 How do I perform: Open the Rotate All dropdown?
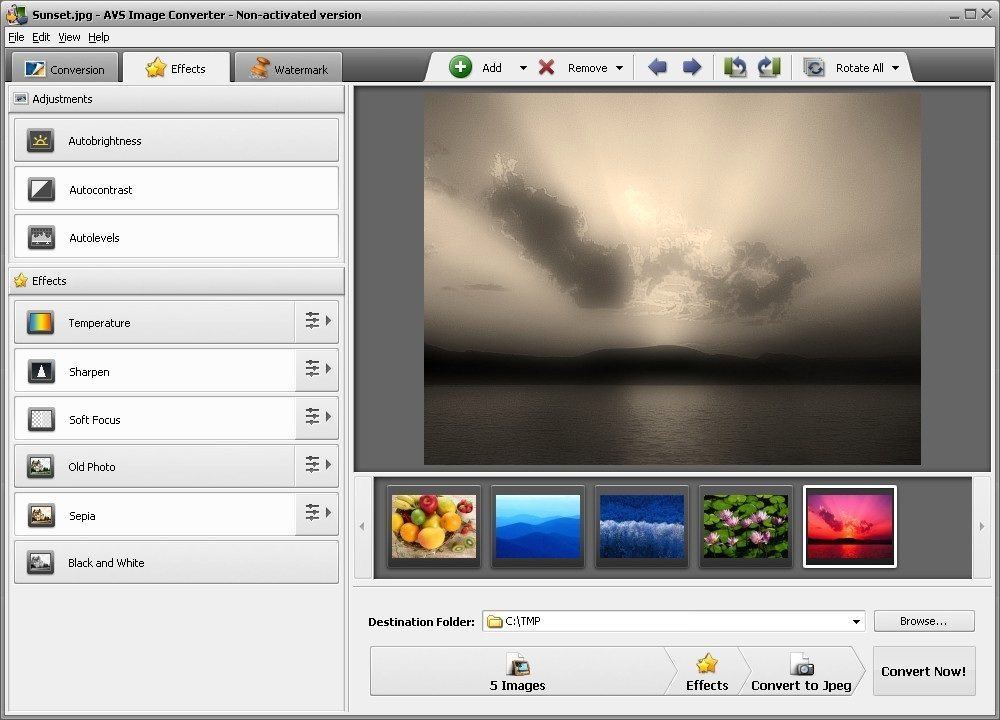897,67
